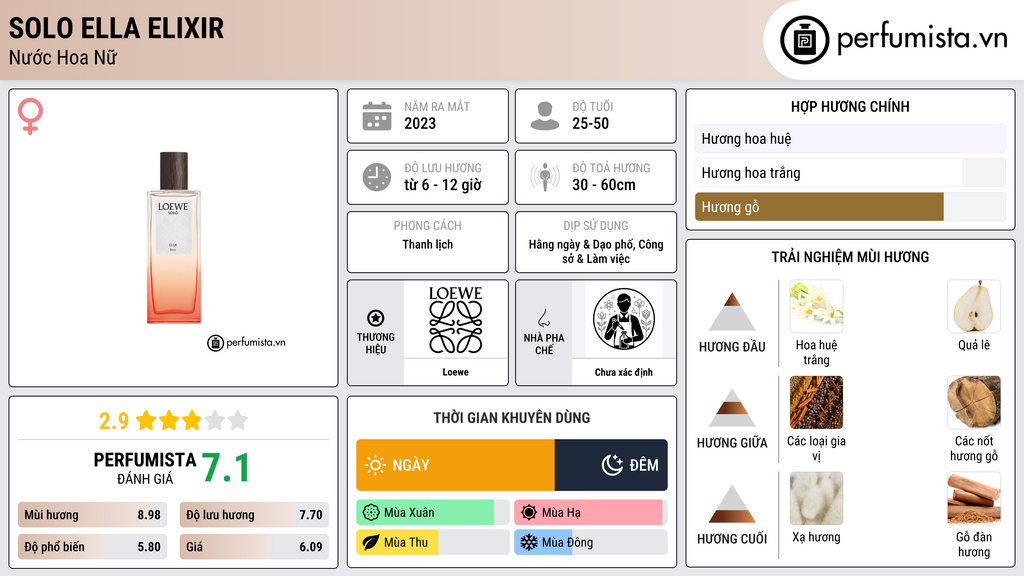The height and width of the screenshot is (576, 1024).
Task: Click the perfumista.vn bottle logo icon
Action: coord(804,40)
